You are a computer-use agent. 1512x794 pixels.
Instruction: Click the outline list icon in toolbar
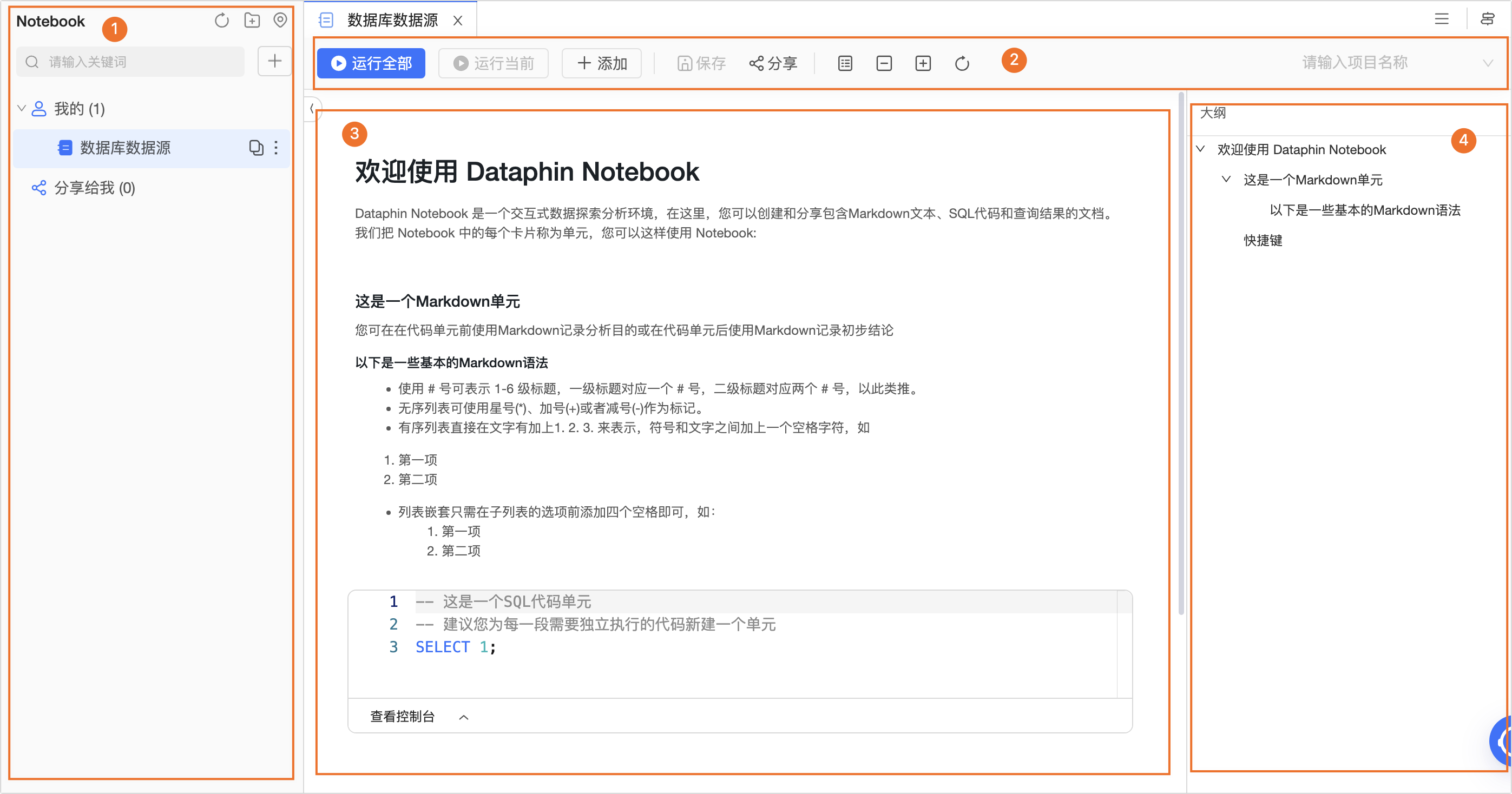pyautogui.click(x=845, y=63)
